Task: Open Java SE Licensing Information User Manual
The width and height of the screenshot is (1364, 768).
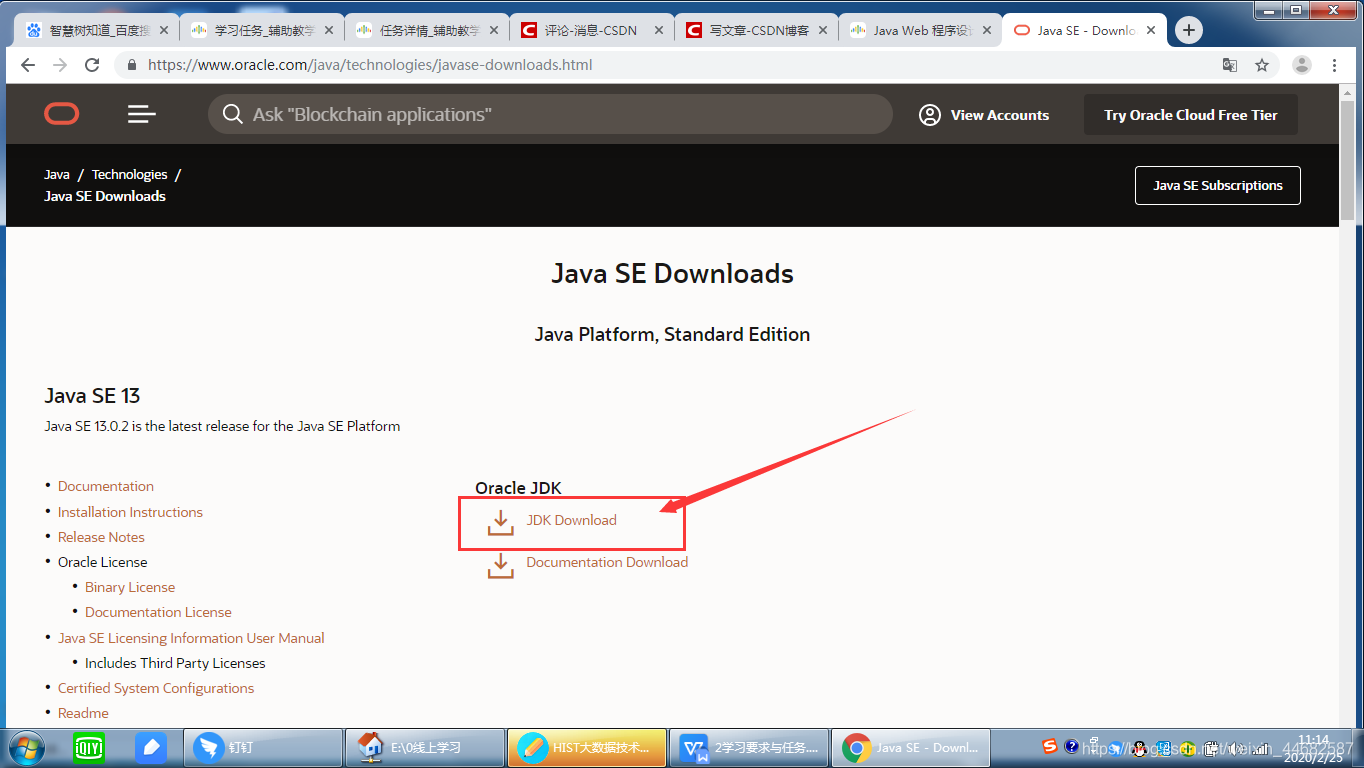Action: (x=191, y=638)
